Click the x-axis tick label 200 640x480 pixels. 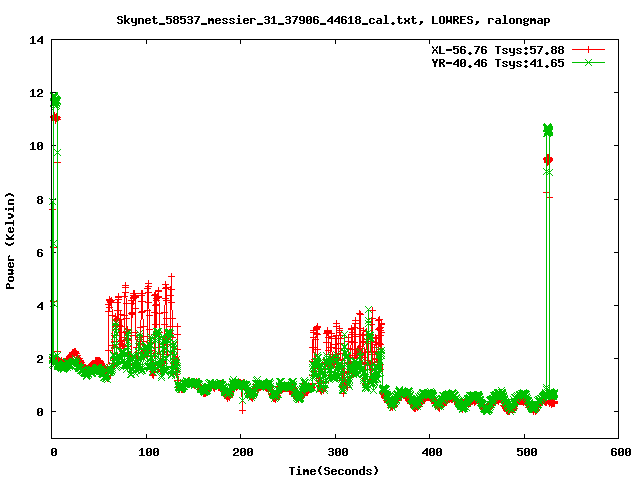(243, 452)
